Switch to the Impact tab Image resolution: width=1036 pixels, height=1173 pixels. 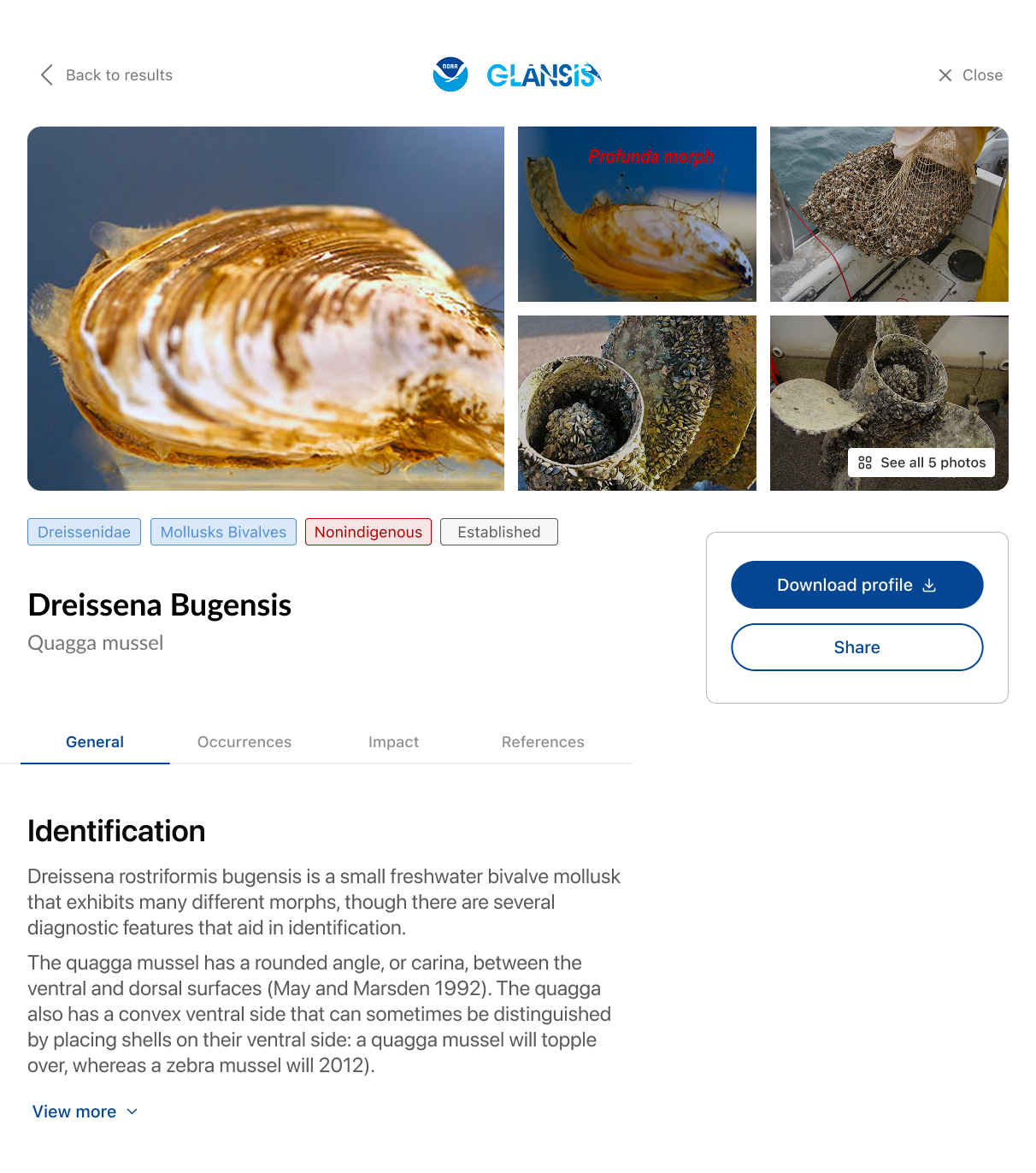click(393, 742)
